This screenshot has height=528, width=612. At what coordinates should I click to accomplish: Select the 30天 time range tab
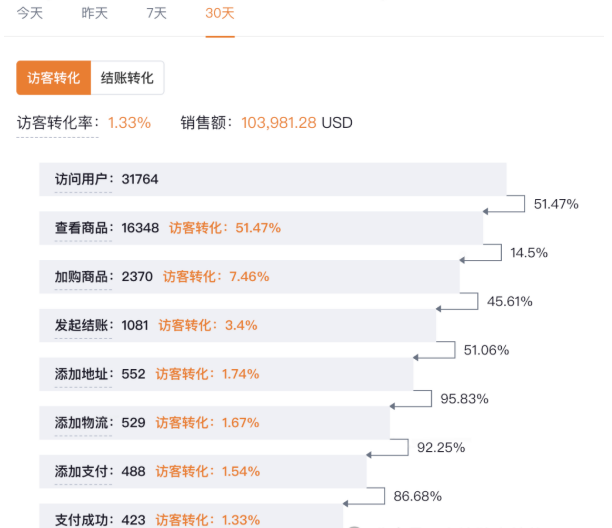(220, 13)
